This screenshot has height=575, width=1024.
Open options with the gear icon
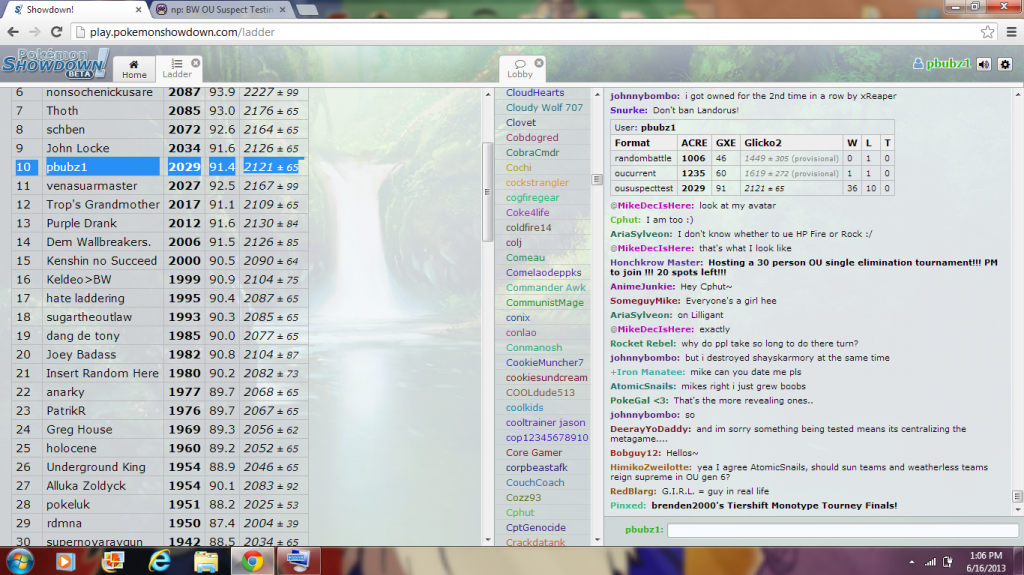click(x=1005, y=64)
